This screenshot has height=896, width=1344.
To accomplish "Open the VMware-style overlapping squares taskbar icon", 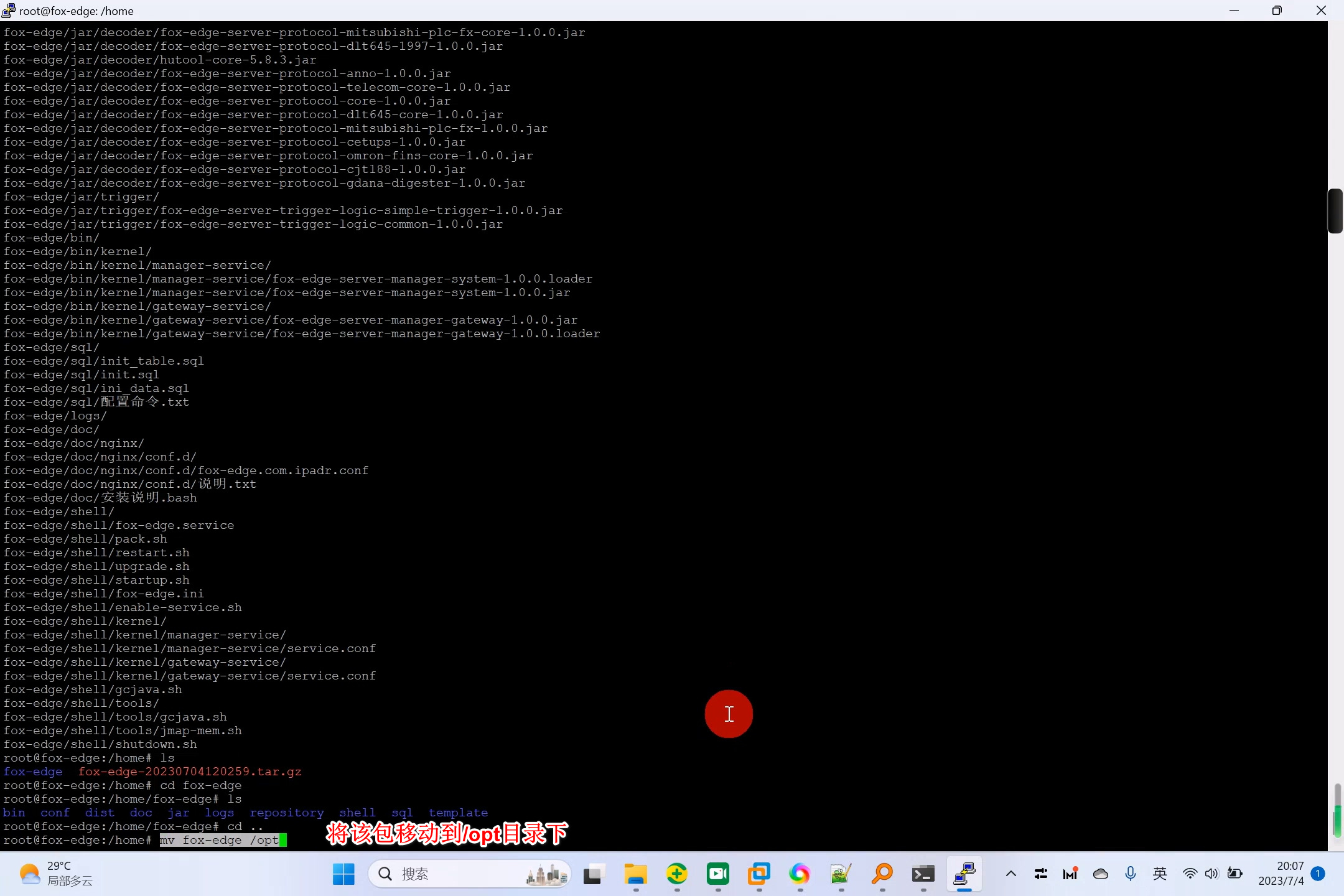I will [x=758, y=874].
